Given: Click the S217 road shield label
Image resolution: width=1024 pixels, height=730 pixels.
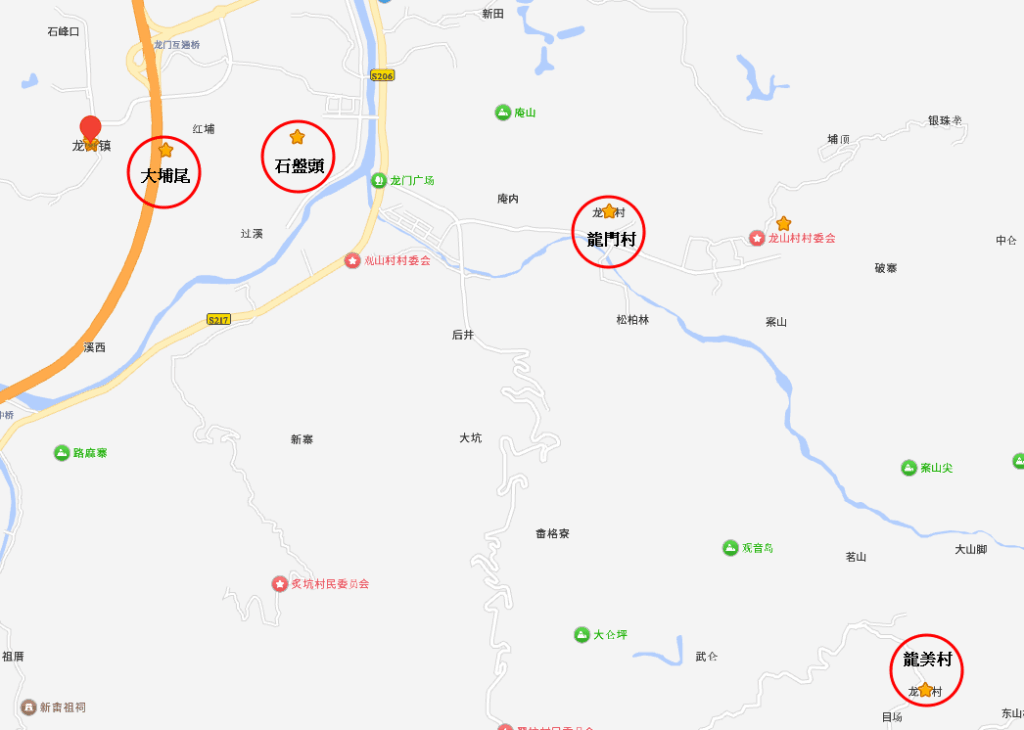Looking at the screenshot, I should tap(218, 319).
